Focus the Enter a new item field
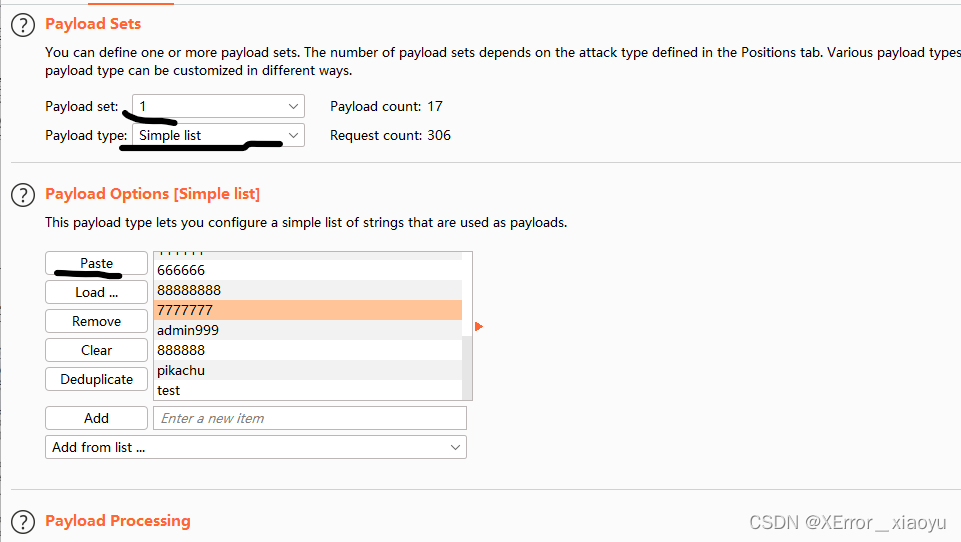Screen dimensions: 961x542 [x=310, y=418]
